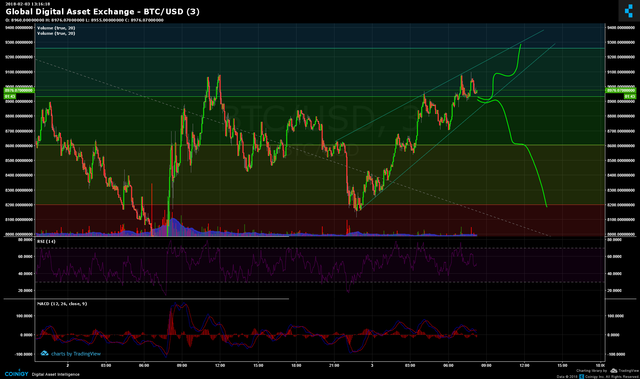Image resolution: width=640 pixels, height=379 pixels.
Task: Click the TradingView cloud icon beside 'charts by TradingView'
Action: click(x=44, y=353)
